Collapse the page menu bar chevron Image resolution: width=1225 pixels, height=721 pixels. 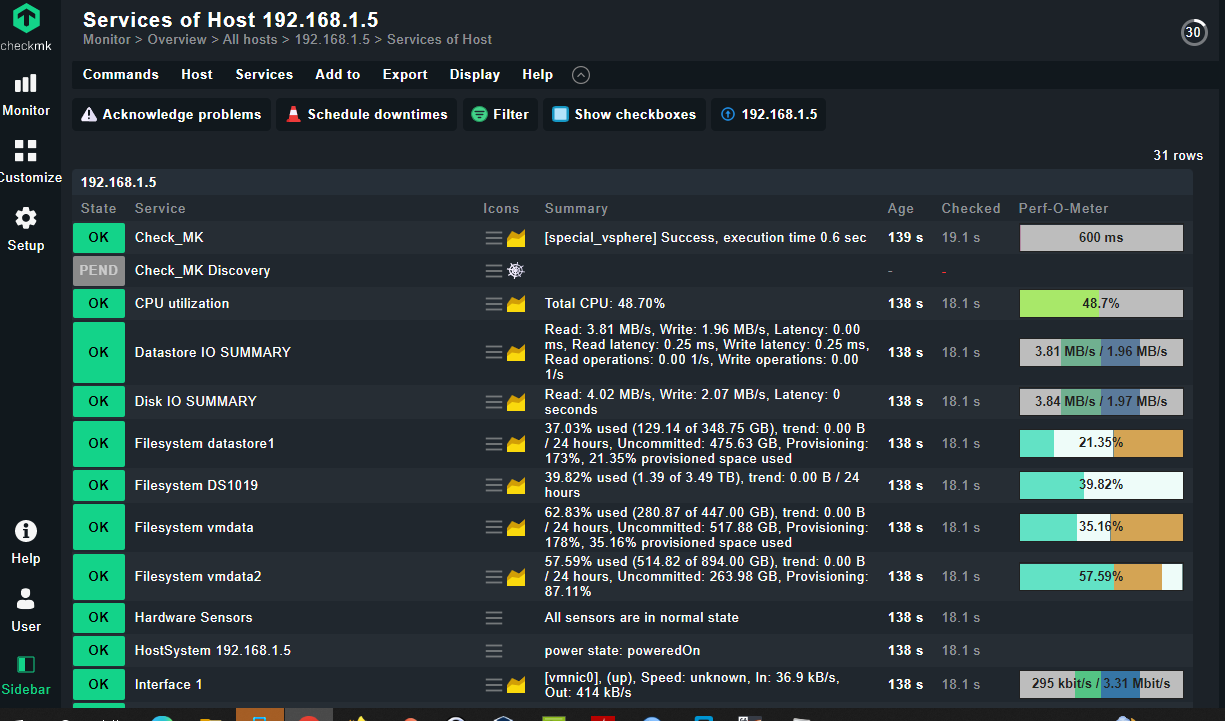(581, 75)
